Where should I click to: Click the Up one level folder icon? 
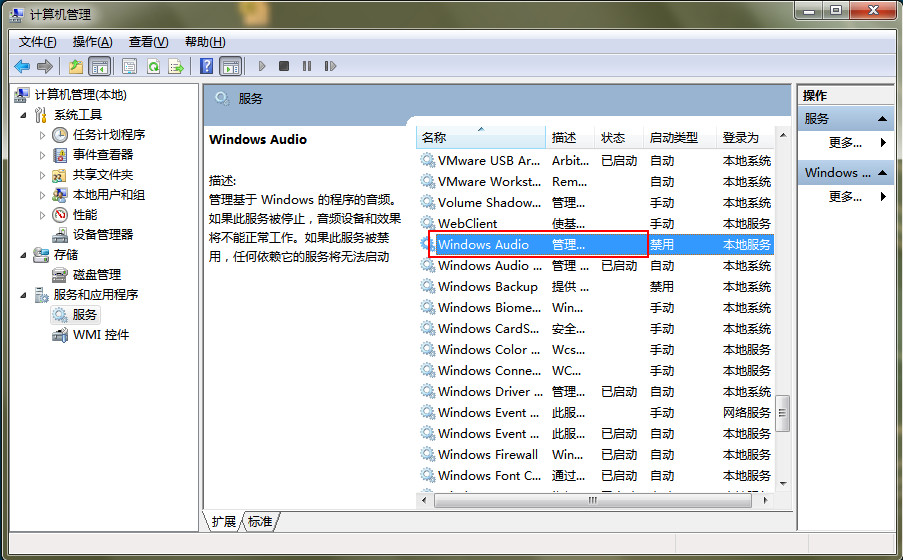tap(75, 66)
